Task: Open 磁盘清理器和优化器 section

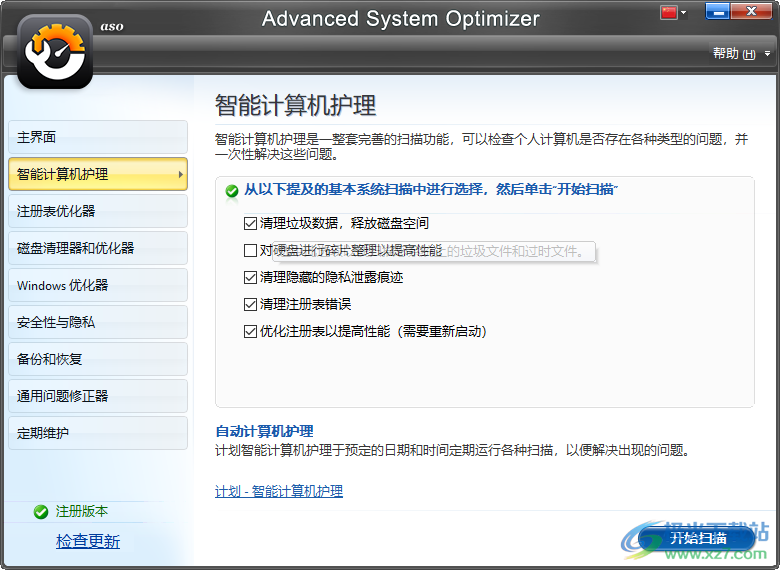Action: (x=98, y=248)
